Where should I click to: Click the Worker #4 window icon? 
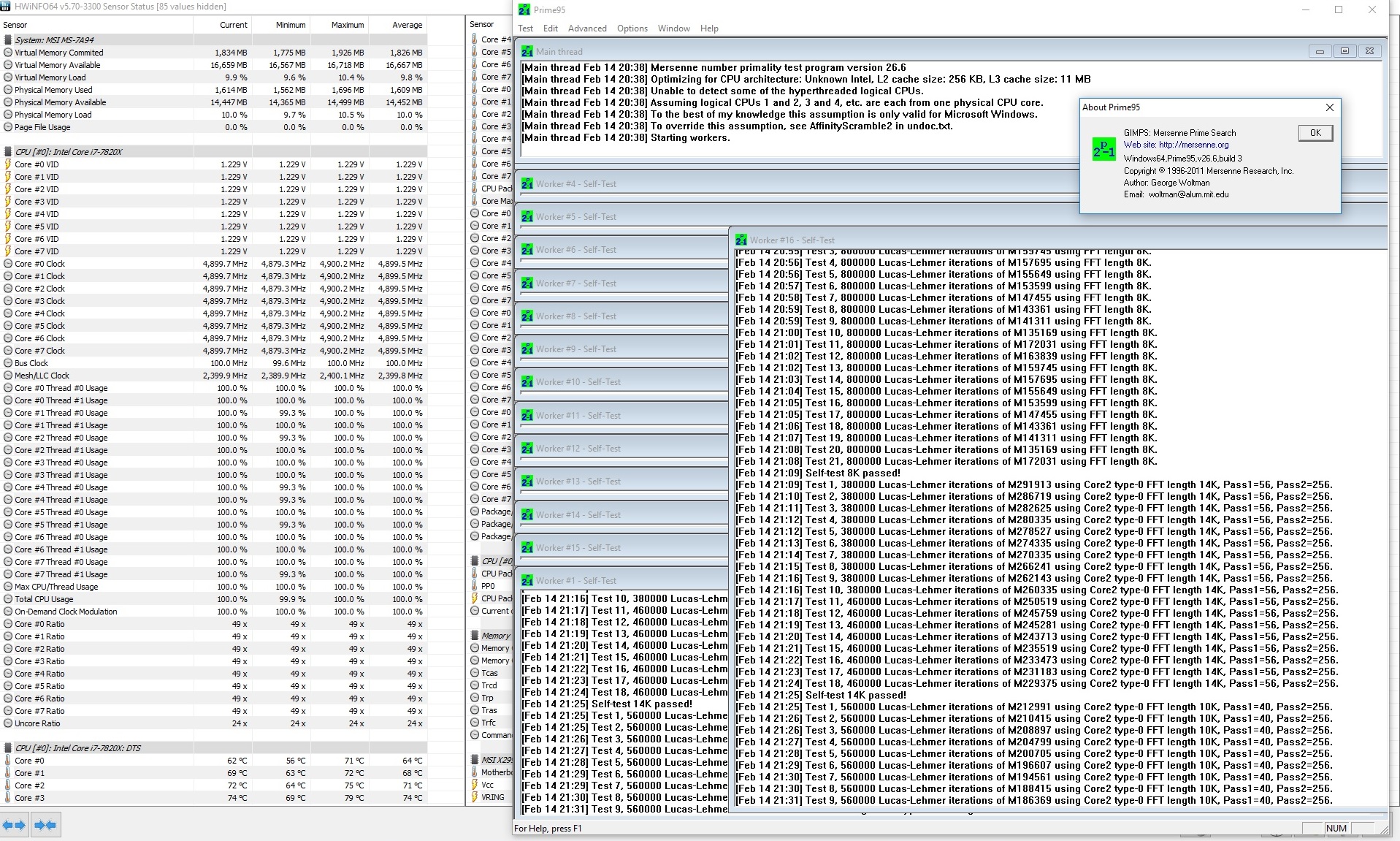click(527, 184)
